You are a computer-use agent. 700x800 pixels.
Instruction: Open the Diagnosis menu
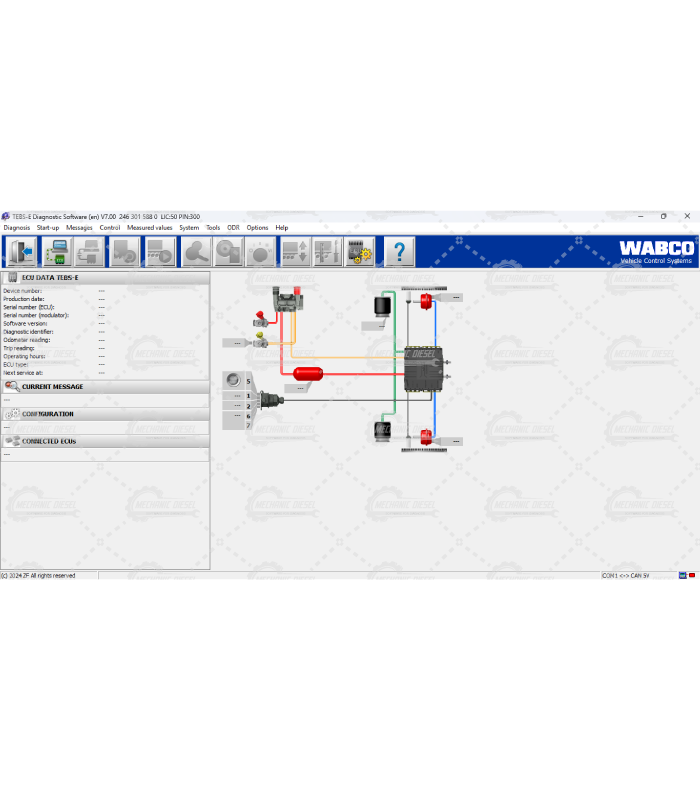[17, 228]
